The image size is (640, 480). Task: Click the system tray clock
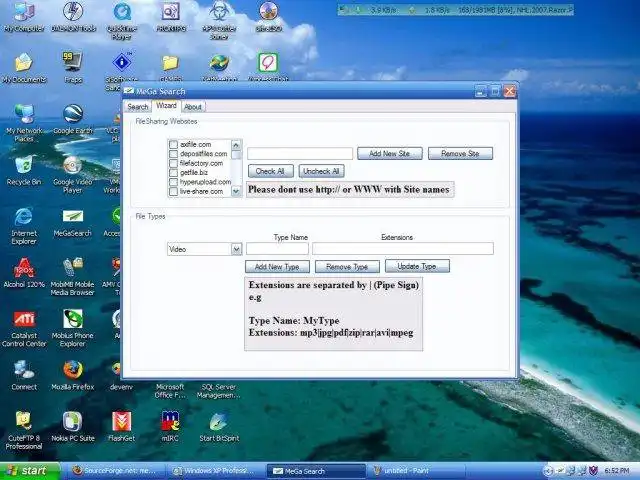[x=616, y=471]
